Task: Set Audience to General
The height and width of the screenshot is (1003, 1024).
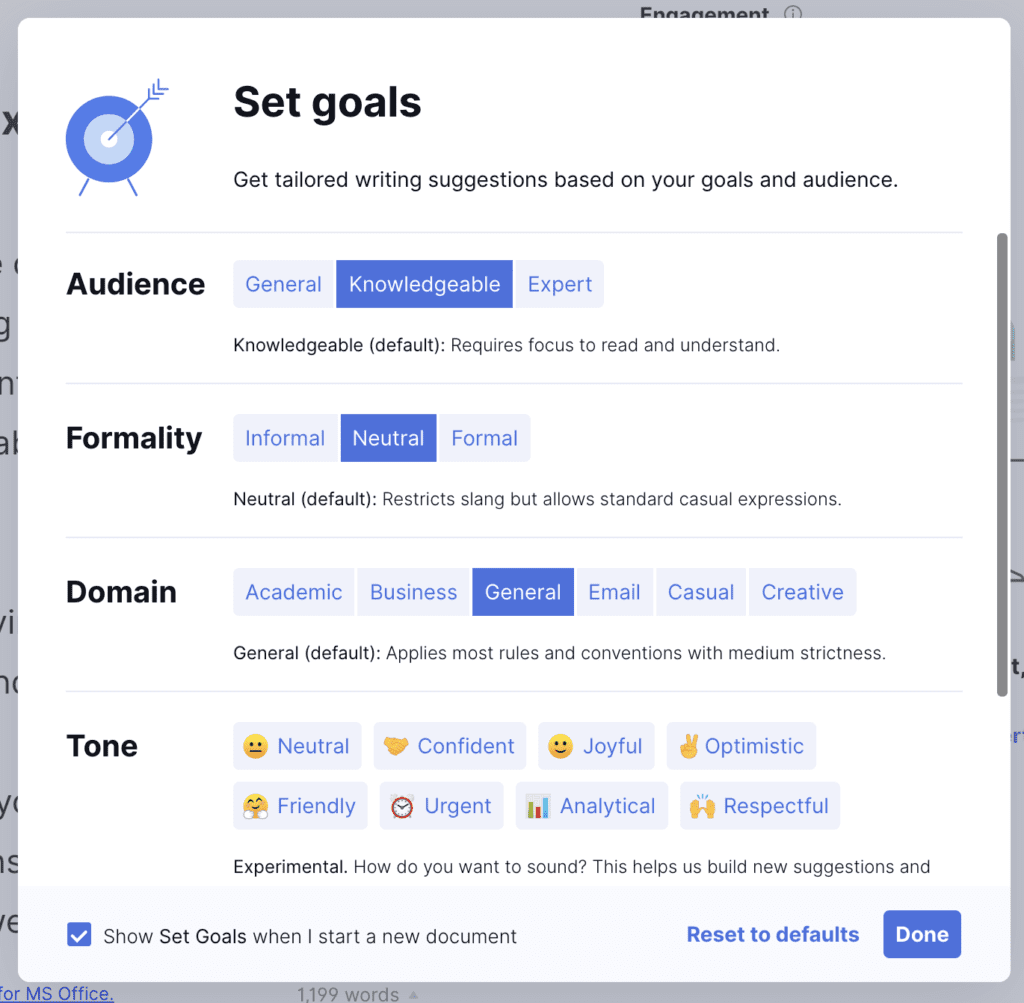Action: [283, 284]
